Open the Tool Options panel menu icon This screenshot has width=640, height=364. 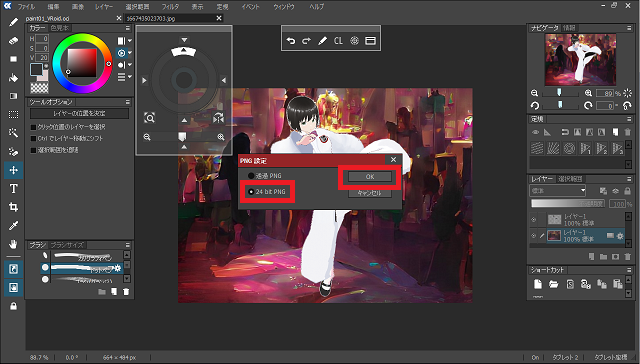(x=128, y=102)
